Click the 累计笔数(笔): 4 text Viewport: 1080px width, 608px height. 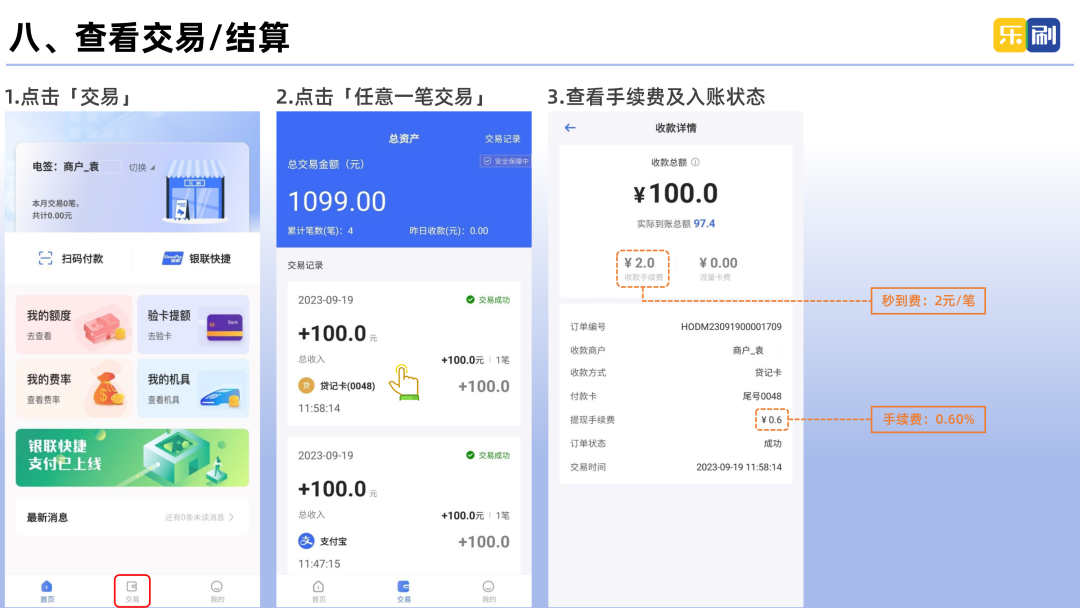coord(320,231)
